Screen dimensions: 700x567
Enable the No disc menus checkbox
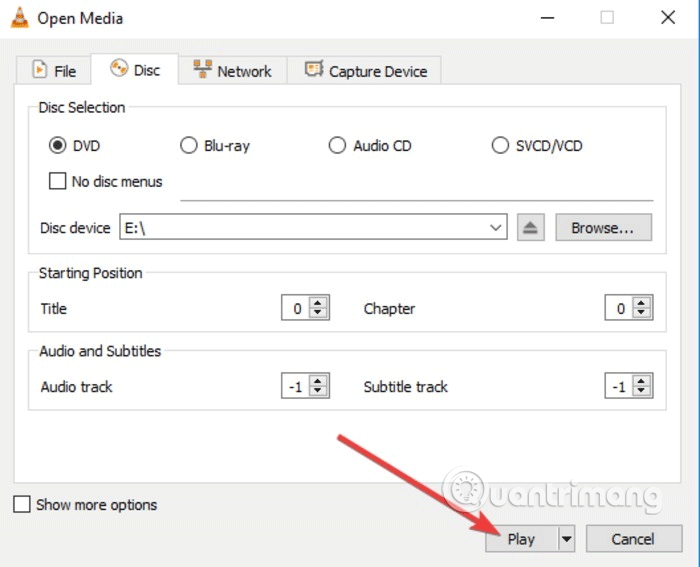(x=57, y=182)
